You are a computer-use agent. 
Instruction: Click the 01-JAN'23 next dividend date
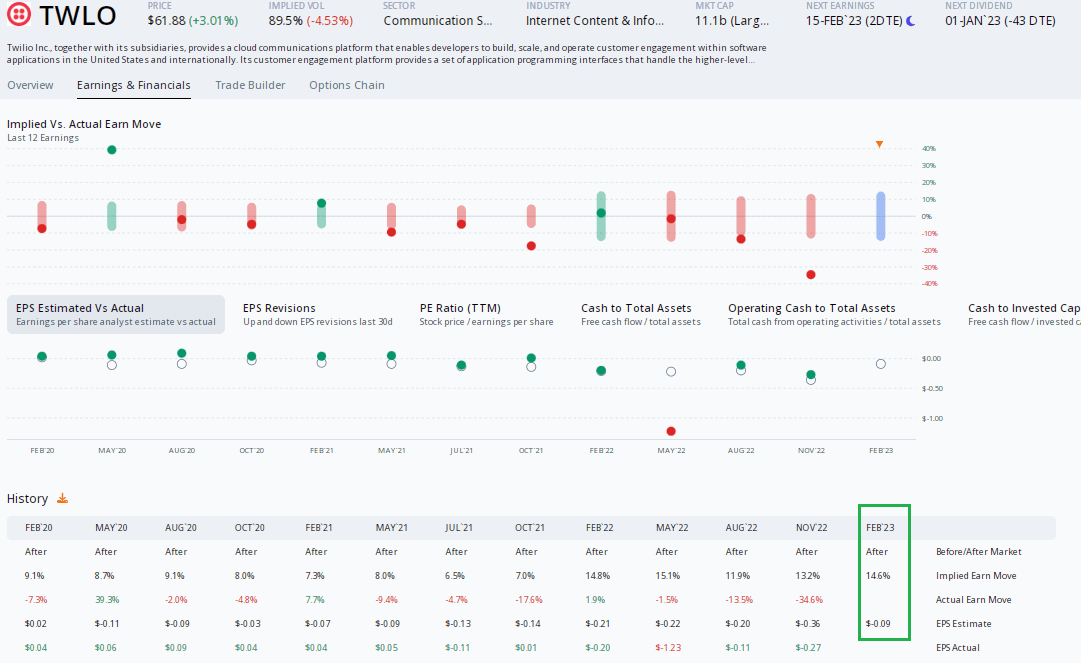point(1000,21)
